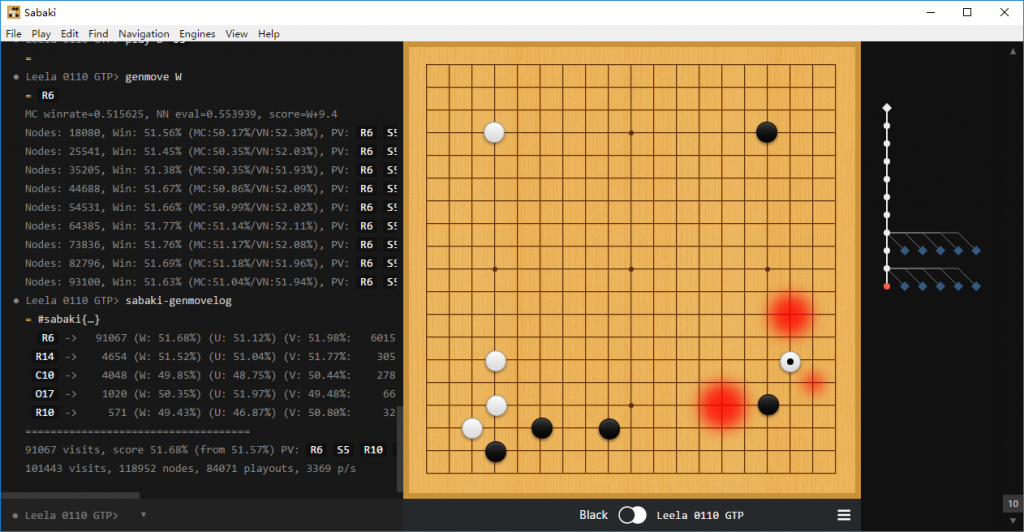Click R6 on the Nodes: 93100 line

pyautogui.click(x=366, y=282)
